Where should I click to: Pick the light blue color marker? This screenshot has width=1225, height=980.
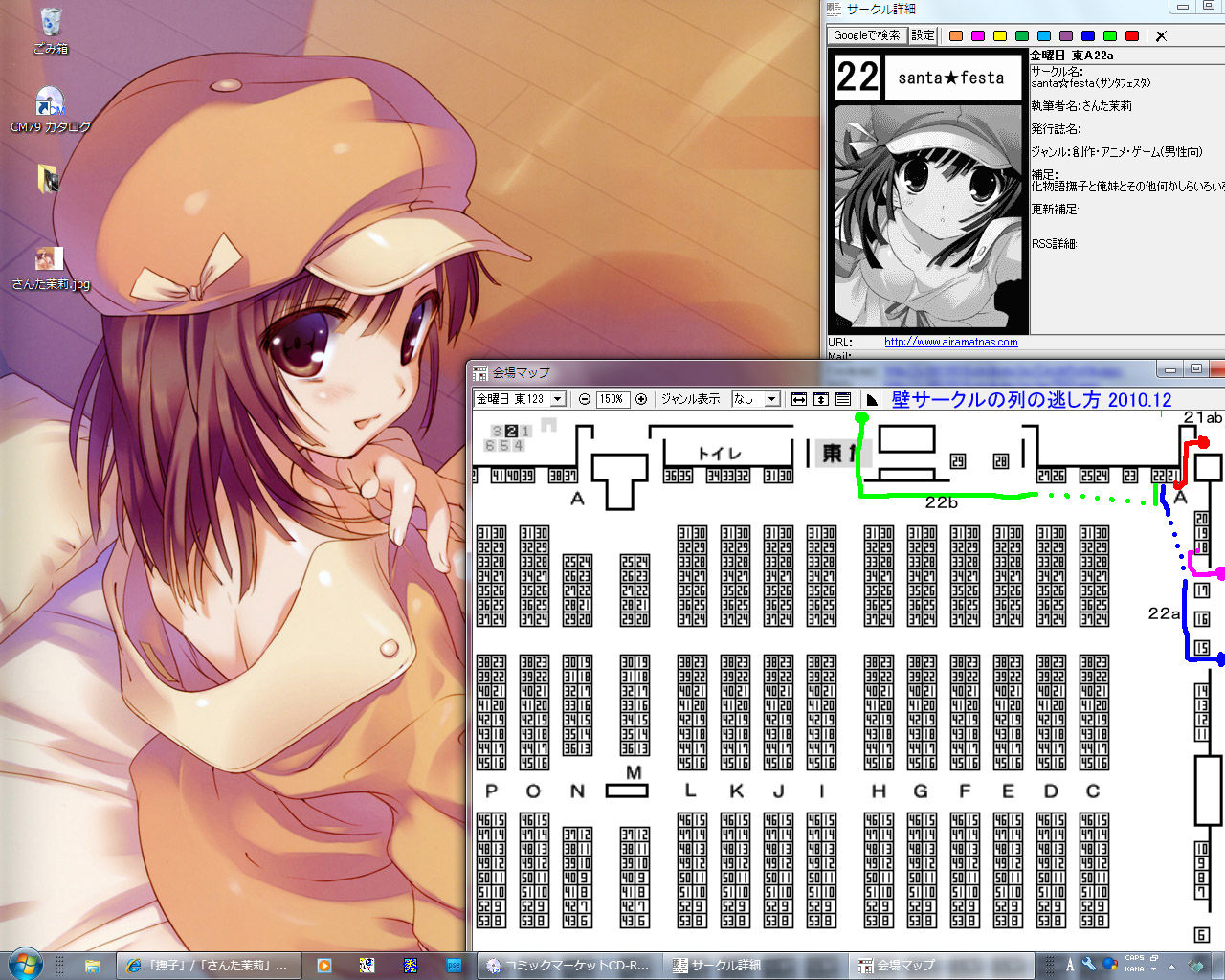pos(1044,36)
